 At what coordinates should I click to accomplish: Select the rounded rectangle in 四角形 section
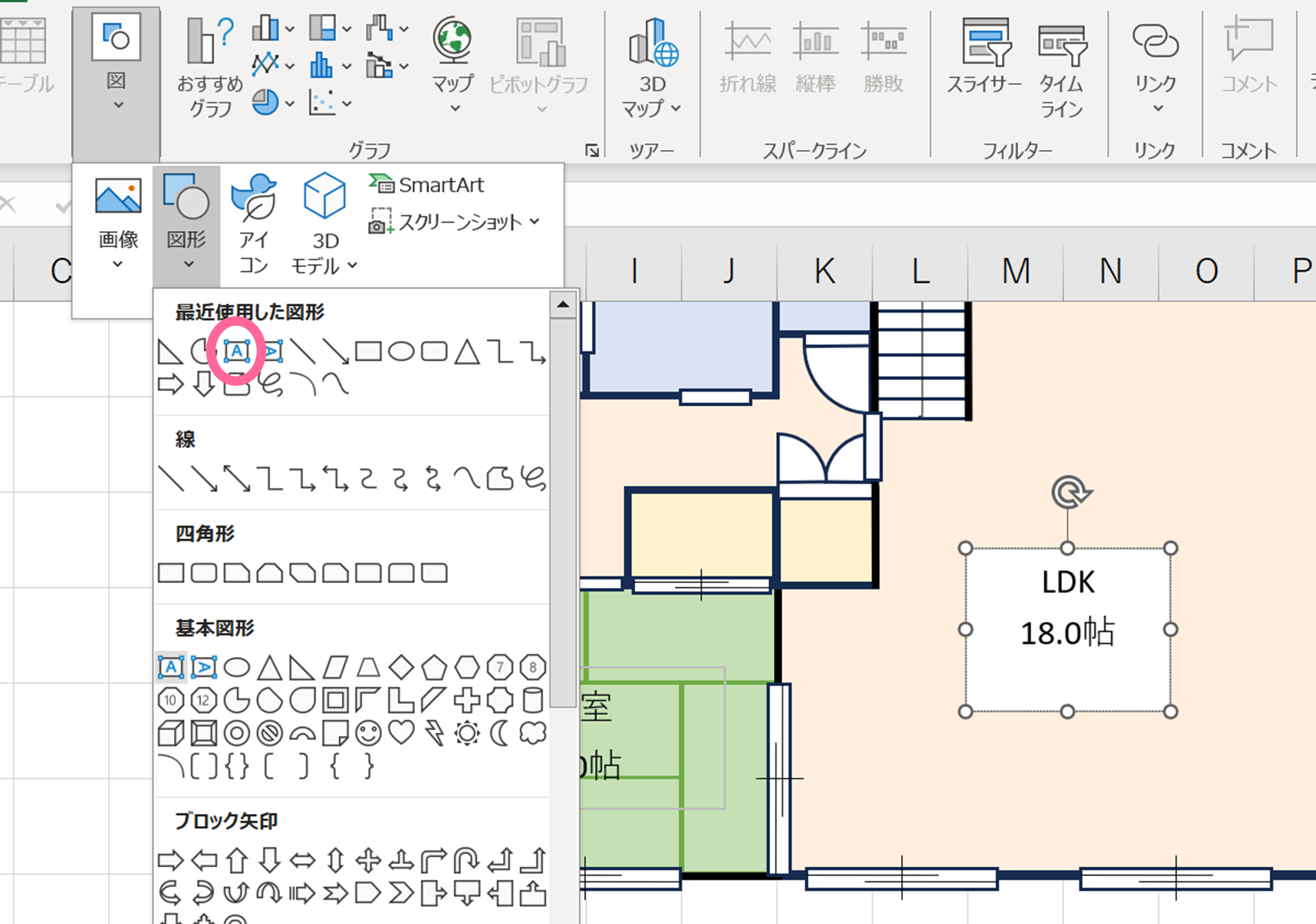click(x=204, y=573)
